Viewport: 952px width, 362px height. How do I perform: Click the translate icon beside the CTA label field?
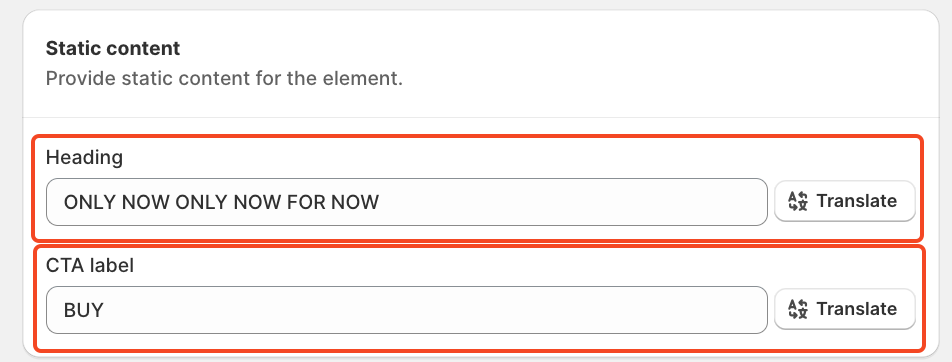click(x=798, y=309)
